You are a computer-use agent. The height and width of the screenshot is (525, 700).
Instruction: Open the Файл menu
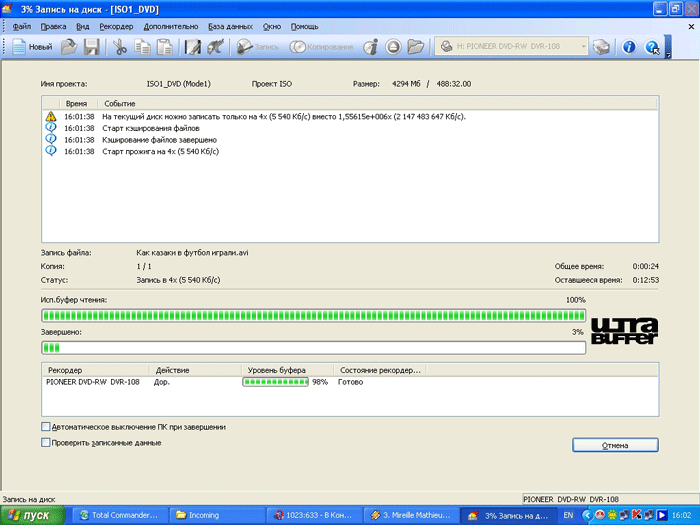[x=22, y=25]
